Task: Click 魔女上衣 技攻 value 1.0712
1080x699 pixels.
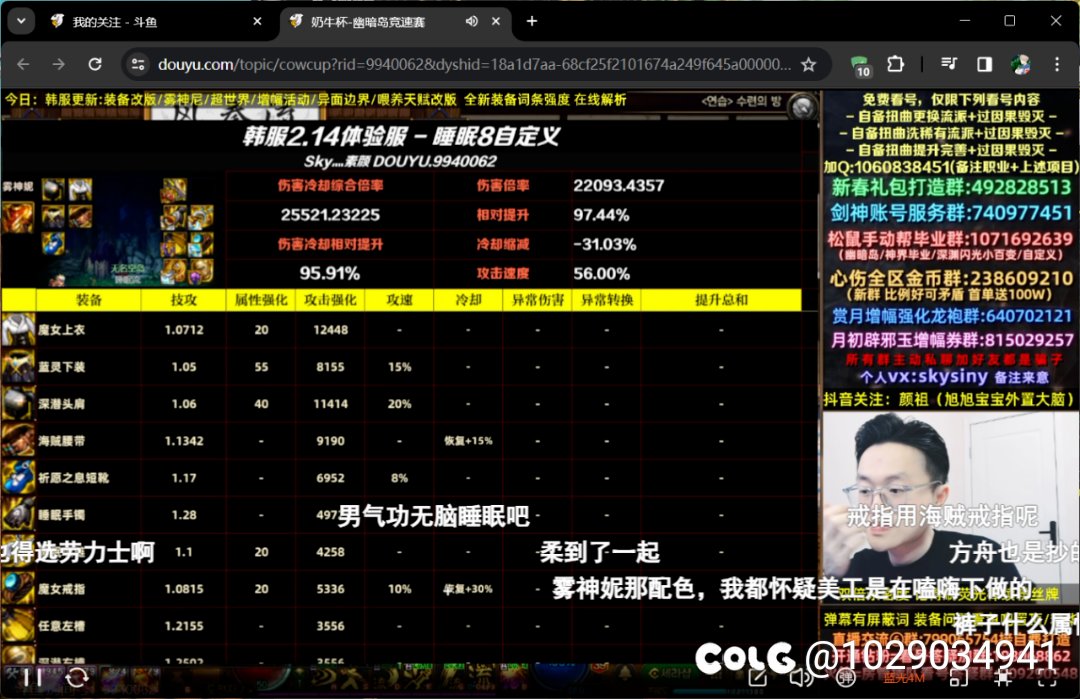Action: tap(184, 330)
